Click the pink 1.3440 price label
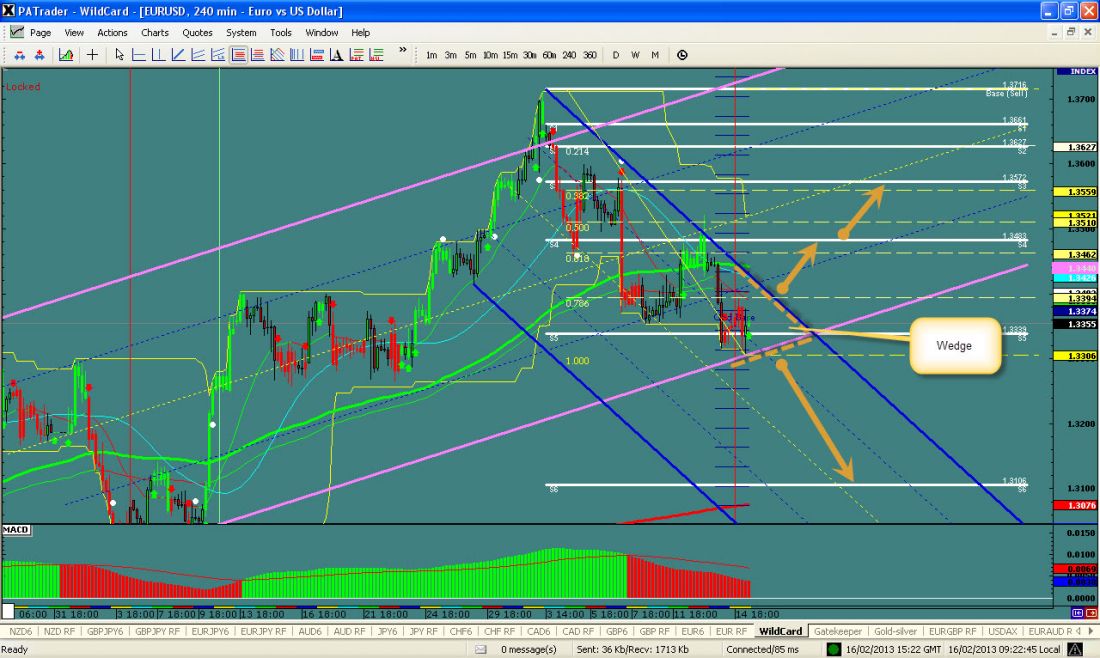Screen dimensions: 1100x658 point(1081,269)
